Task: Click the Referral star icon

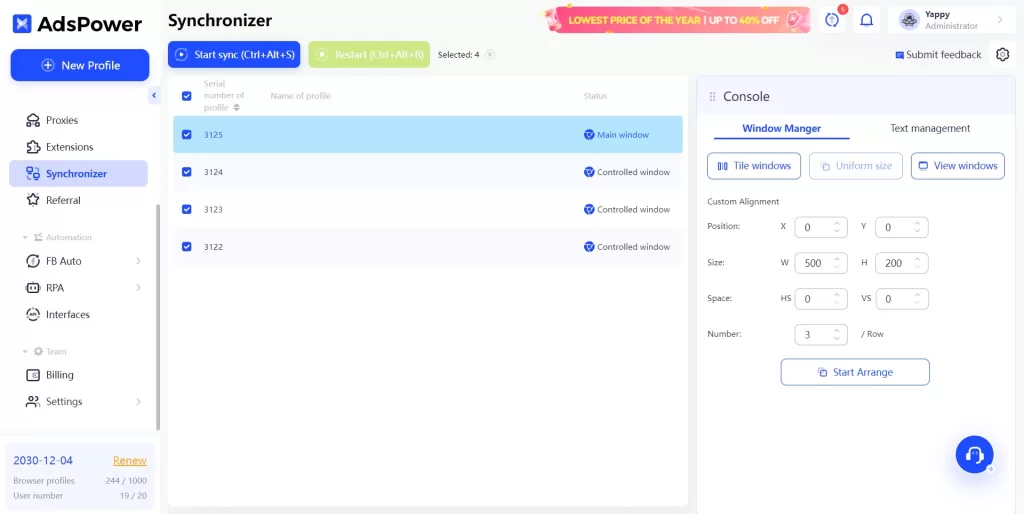Action: 33,200
